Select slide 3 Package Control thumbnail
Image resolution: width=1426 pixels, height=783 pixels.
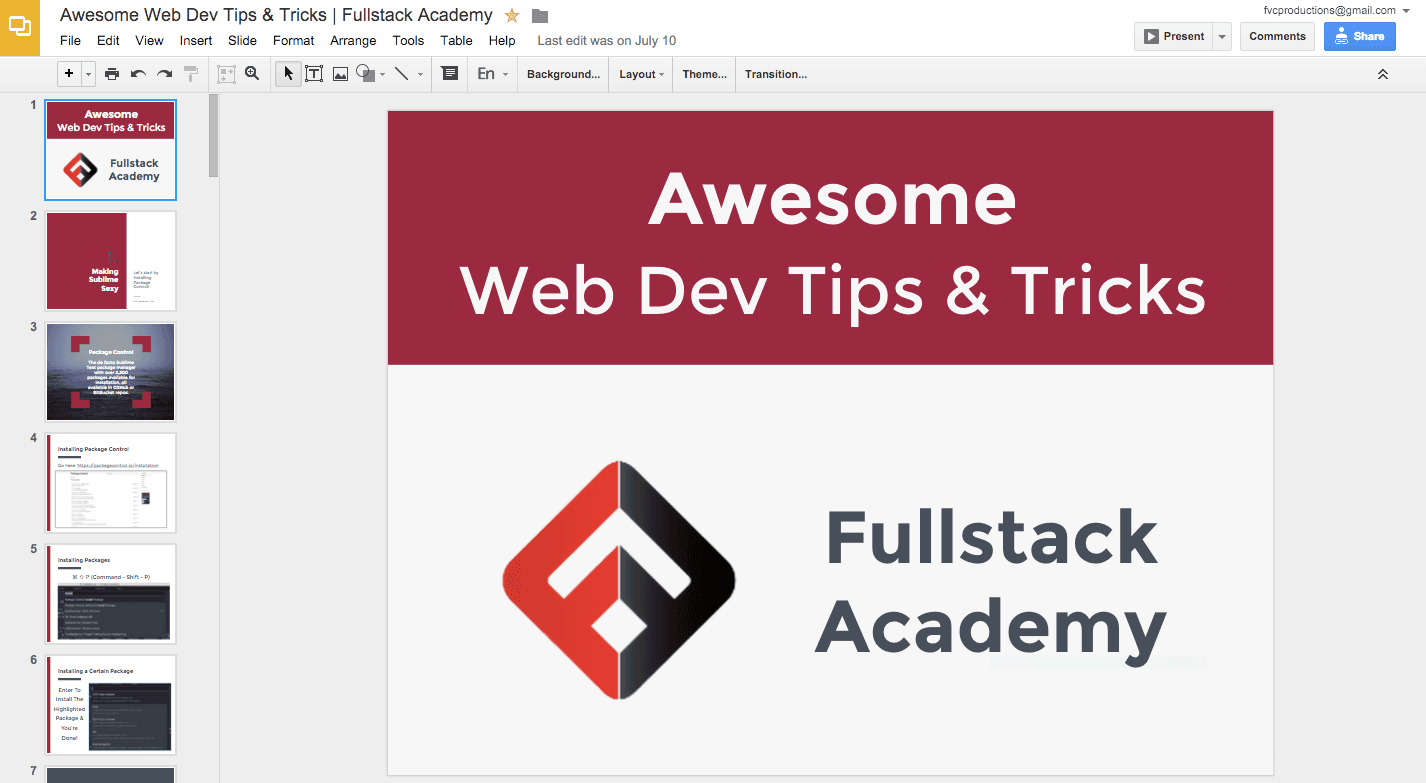pos(110,372)
